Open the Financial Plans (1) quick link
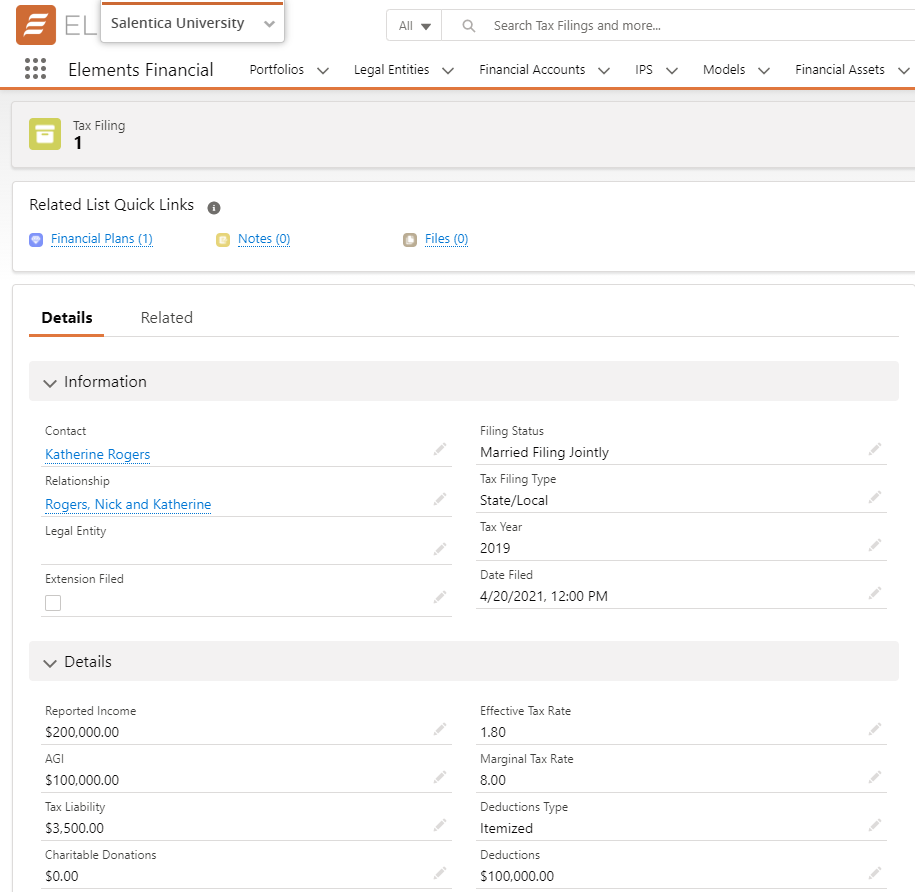The height and width of the screenshot is (892, 915). click(x=101, y=239)
